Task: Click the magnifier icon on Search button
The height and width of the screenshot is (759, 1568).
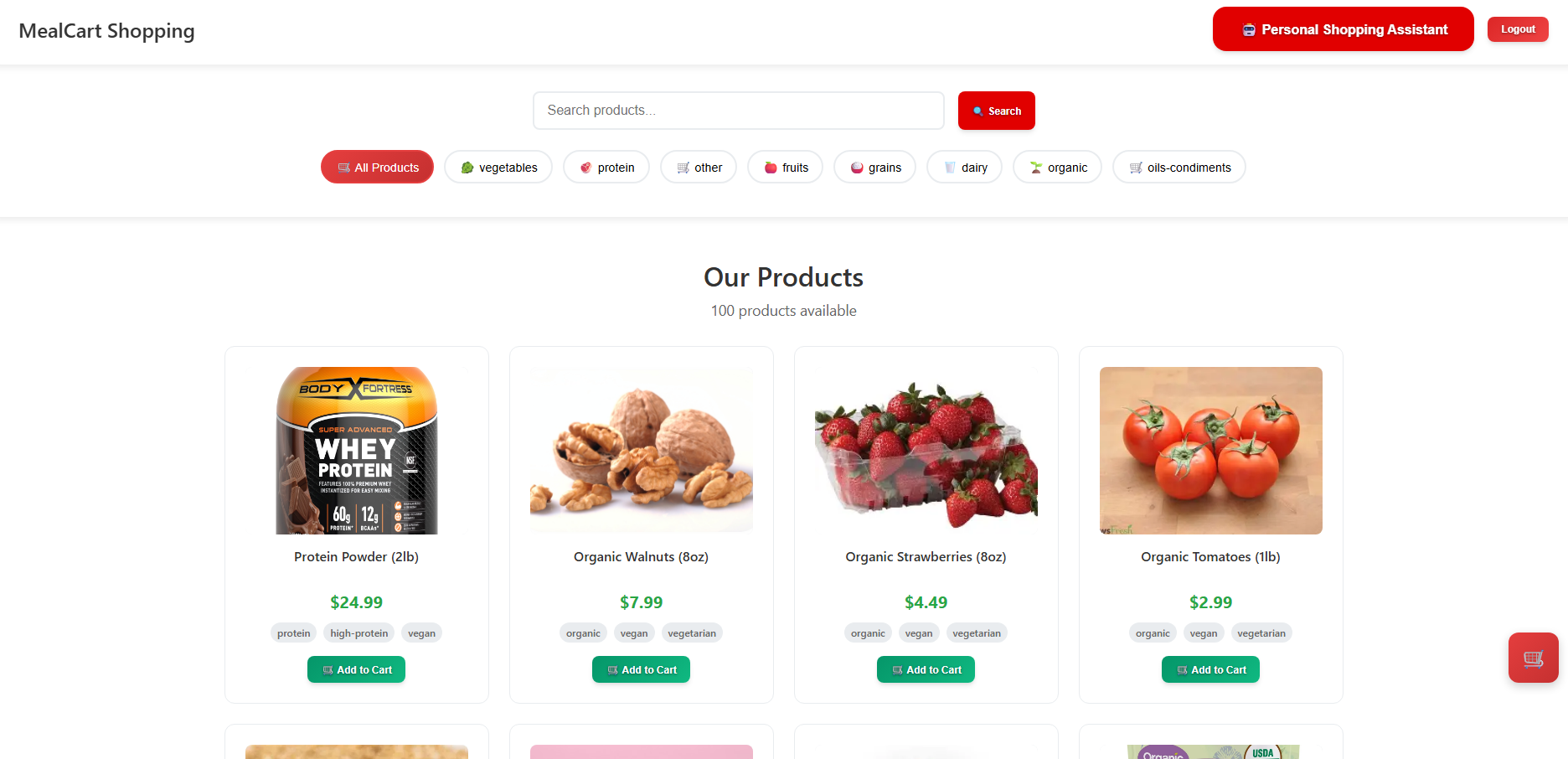Action: [x=977, y=111]
